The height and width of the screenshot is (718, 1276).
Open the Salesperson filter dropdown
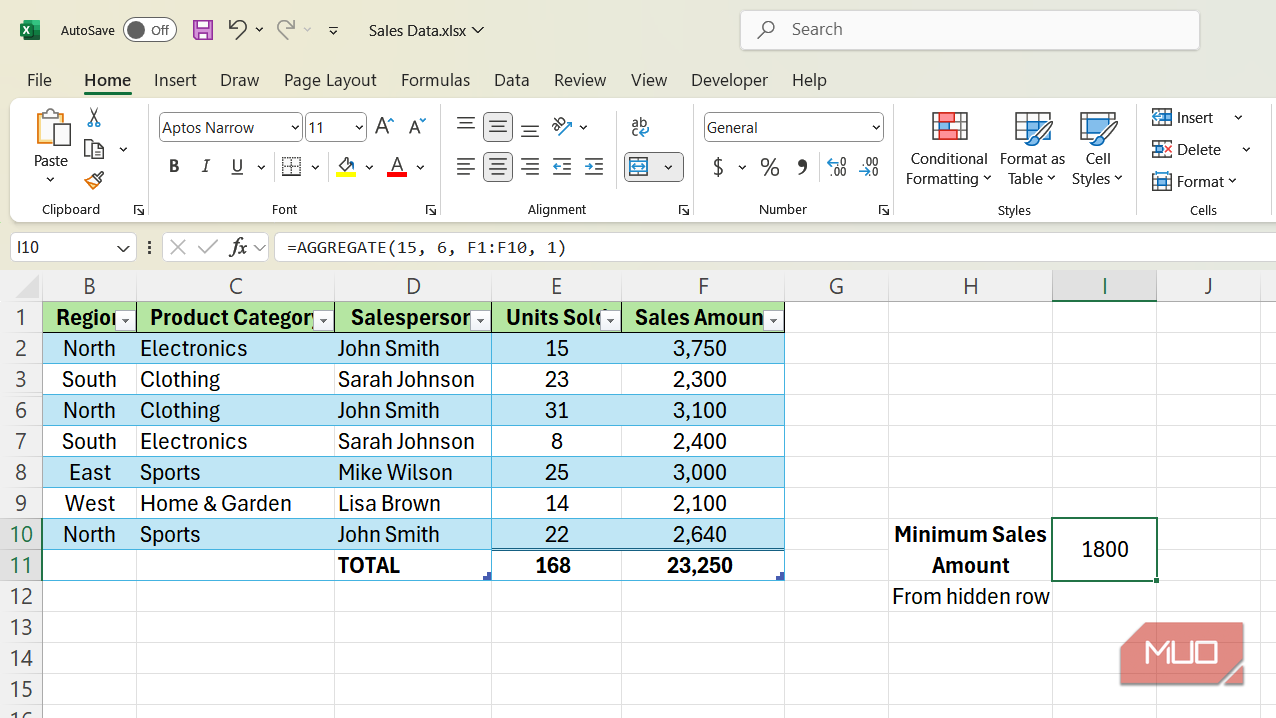tap(480, 321)
